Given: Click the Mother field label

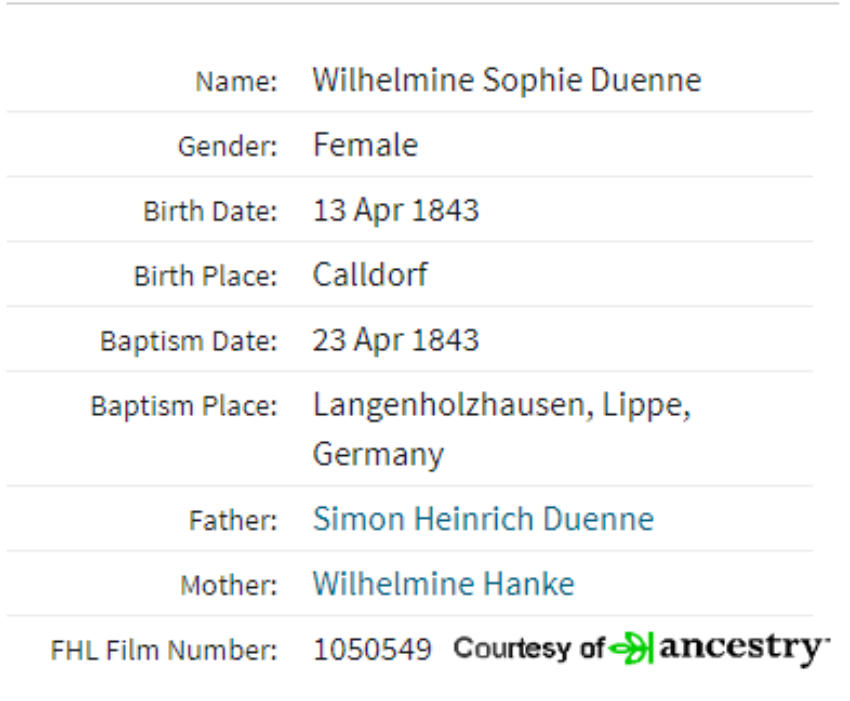Looking at the screenshot, I should (x=229, y=586).
